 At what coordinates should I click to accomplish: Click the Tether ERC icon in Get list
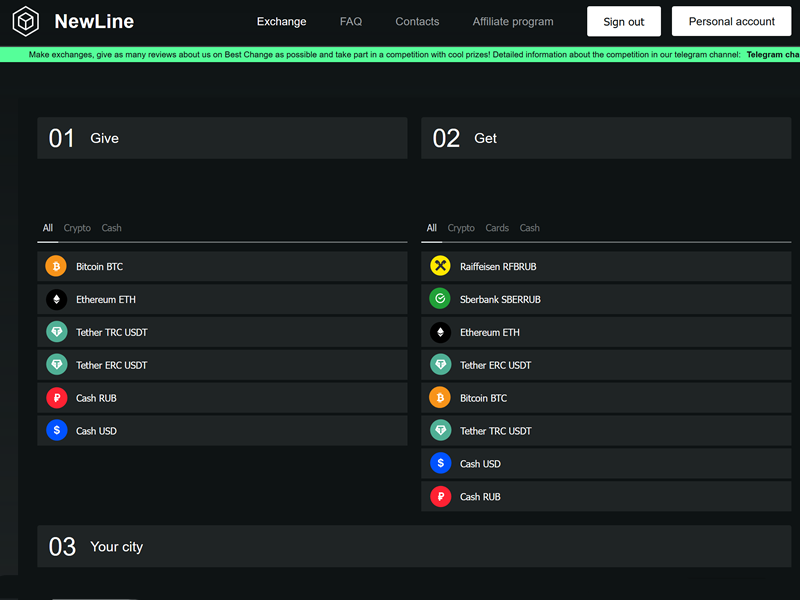(x=440, y=365)
